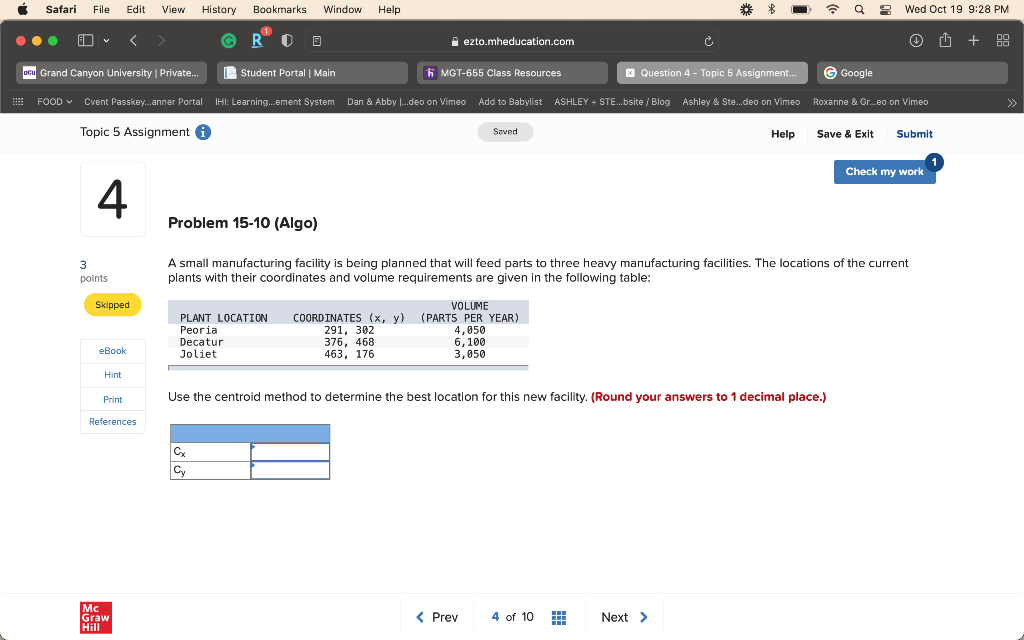This screenshot has height=640, width=1024.
Task: Click the ezto.mheducation.com address bar
Action: (x=512, y=41)
